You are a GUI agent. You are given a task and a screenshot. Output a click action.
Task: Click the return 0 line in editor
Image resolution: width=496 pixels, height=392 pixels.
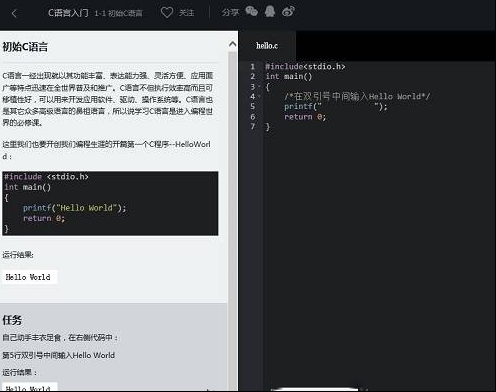pos(305,117)
